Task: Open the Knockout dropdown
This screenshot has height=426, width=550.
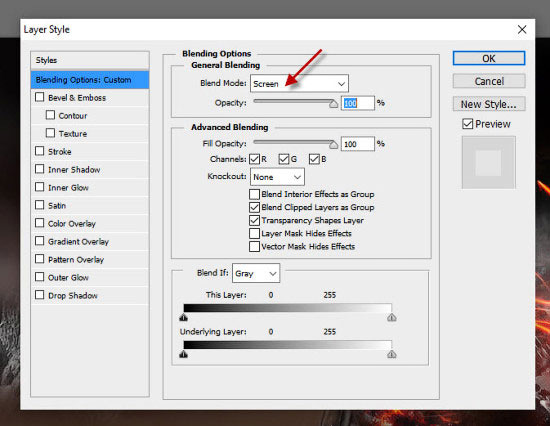Action: (277, 177)
